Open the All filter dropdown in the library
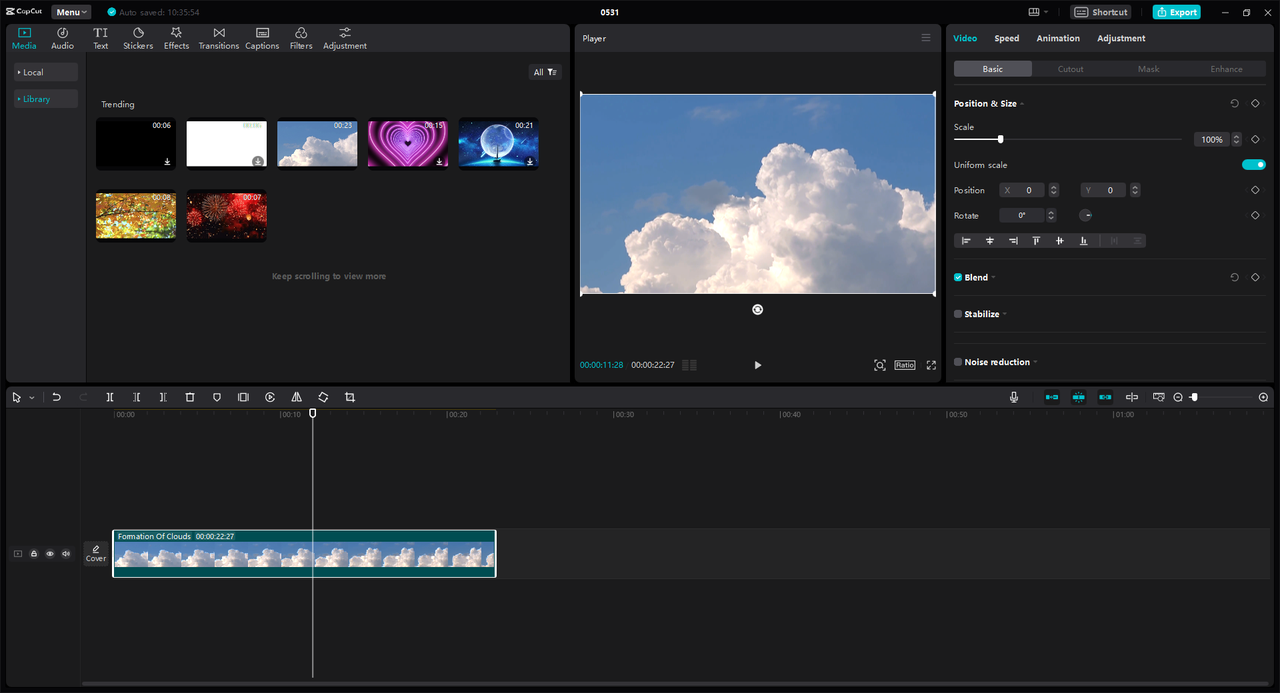 pyautogui.click(x=546, y=72)
